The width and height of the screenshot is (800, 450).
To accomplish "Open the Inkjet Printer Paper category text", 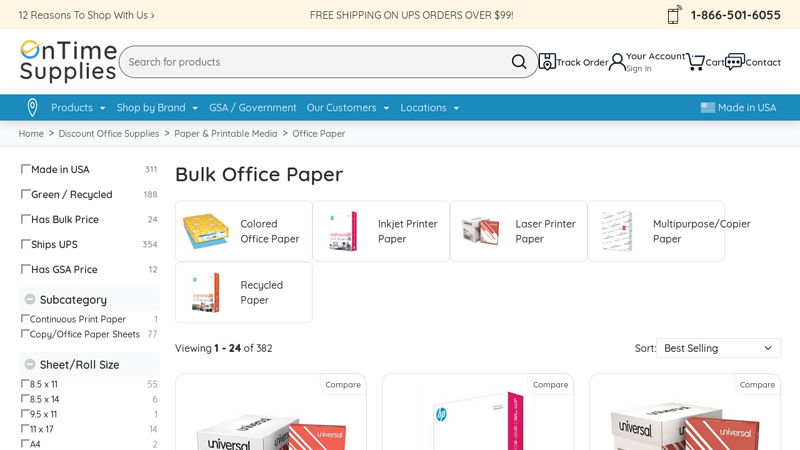I will [x=408, y=231].
